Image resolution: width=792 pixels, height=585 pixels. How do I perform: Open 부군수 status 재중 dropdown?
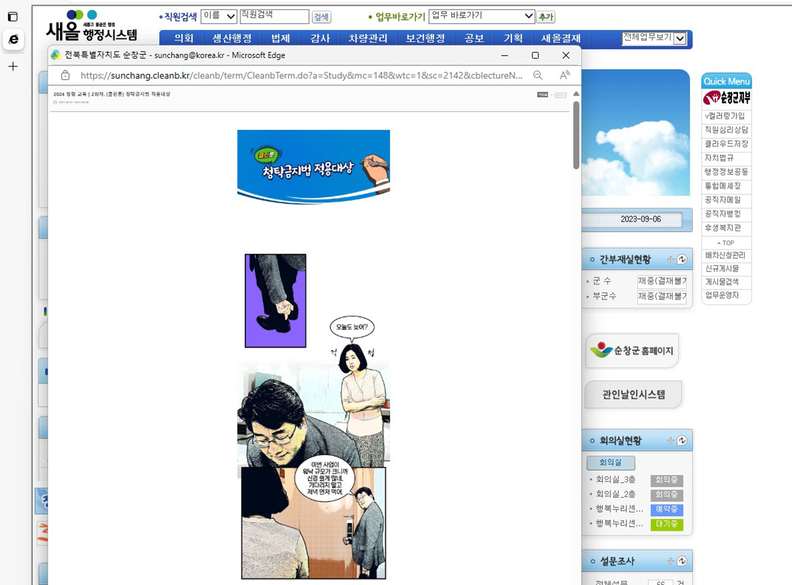tap(662, 296)
